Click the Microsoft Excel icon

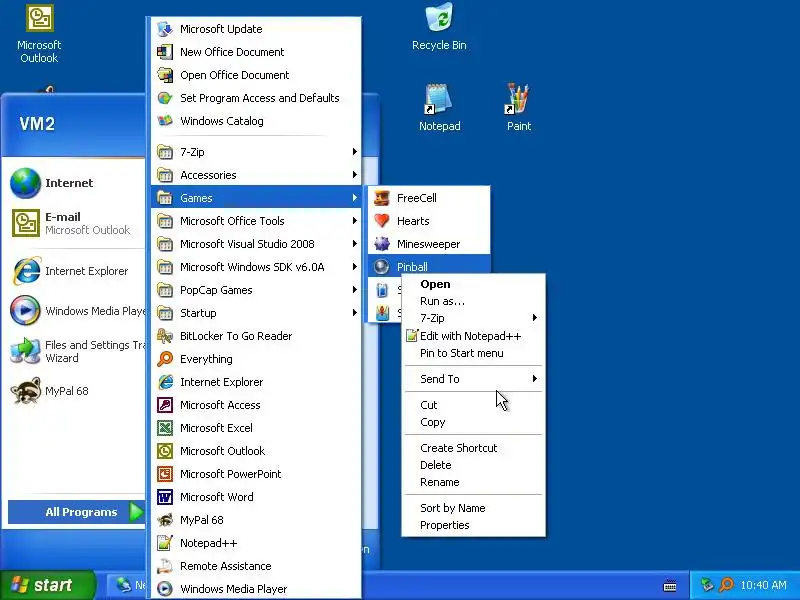[165, 428]
